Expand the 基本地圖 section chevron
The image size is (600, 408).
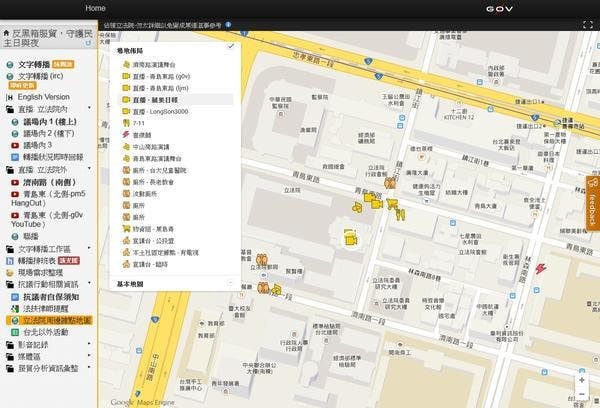coord(230,284)
